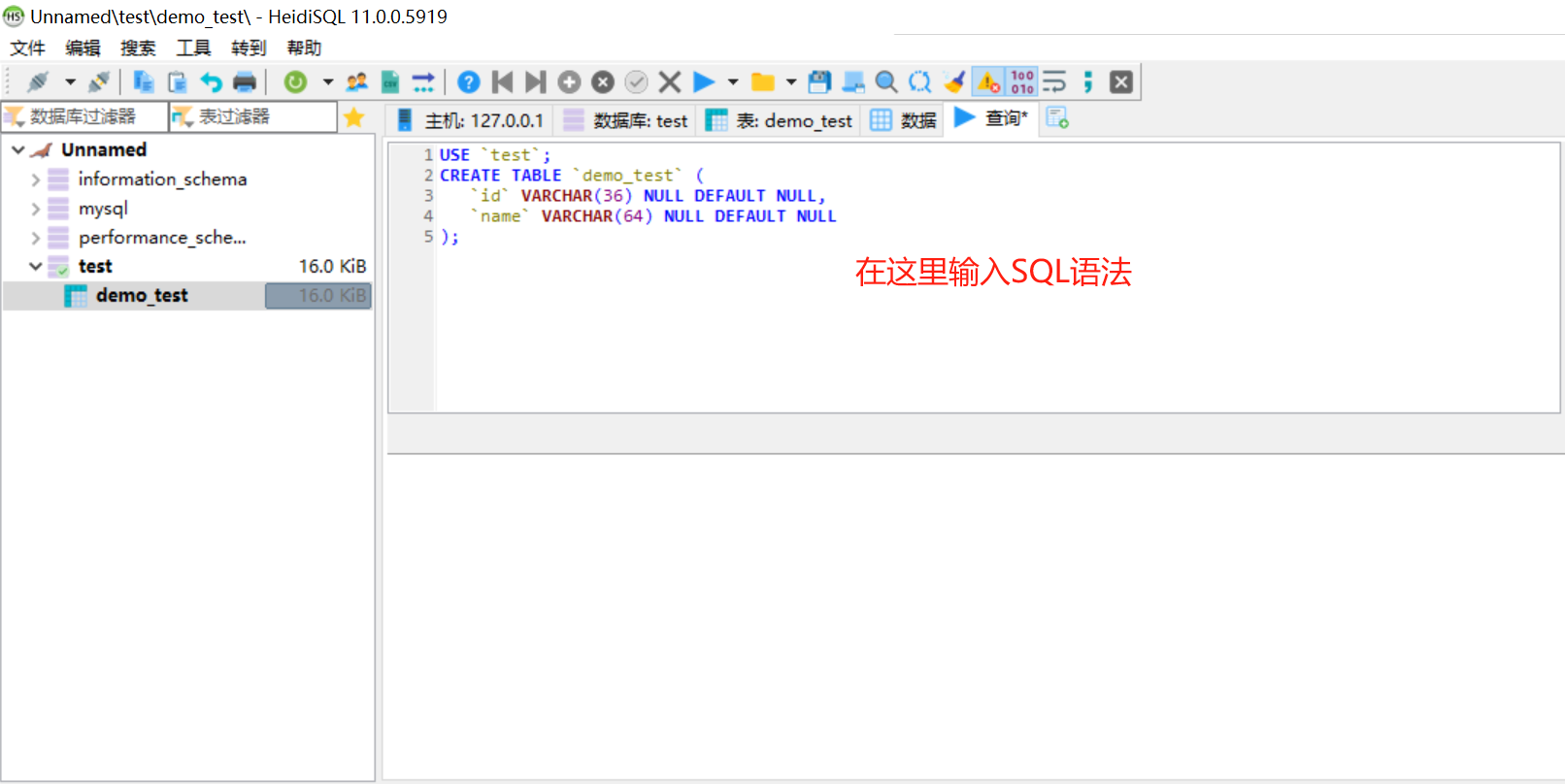Click the swap-arrows maintenance toolbar icon
The width and height of the screenshot is (1565, 784).
tap(423, 82)
